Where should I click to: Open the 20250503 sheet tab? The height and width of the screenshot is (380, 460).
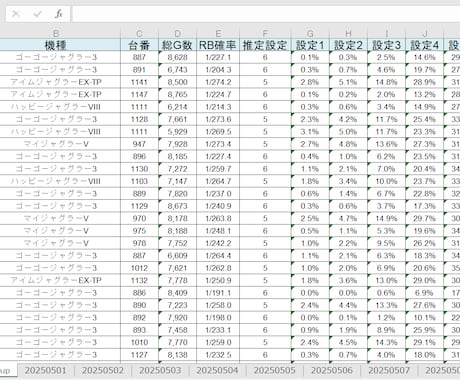160,370
